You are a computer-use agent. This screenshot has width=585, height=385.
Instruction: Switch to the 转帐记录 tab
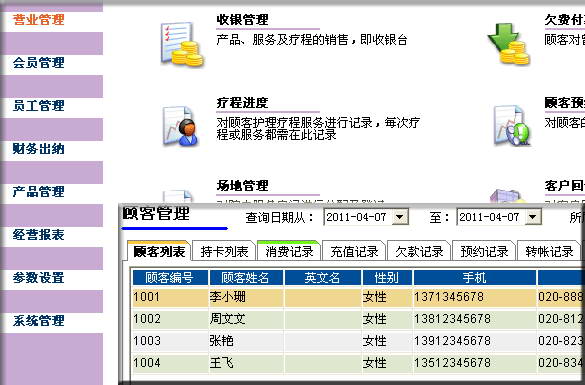(x=549, y=251)
